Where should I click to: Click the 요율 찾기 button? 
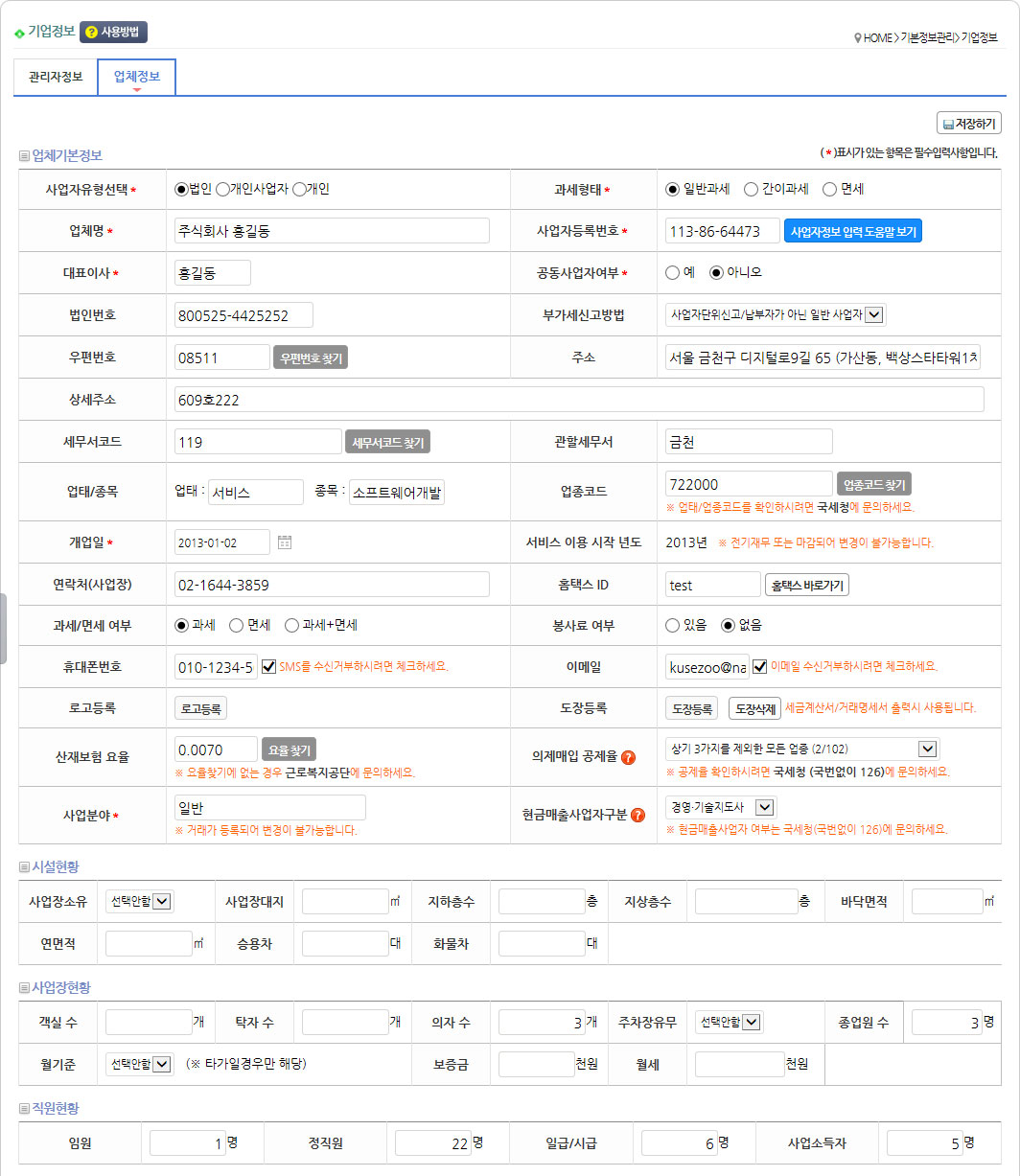[x=290, y=749]
